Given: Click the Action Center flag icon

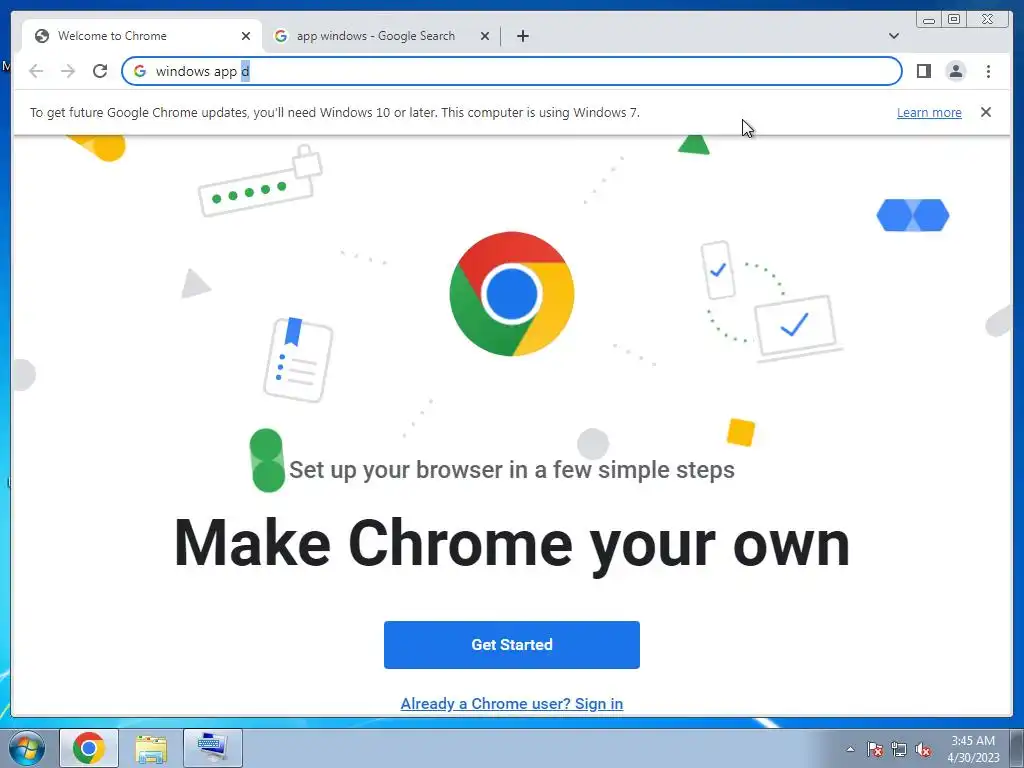Looking at the screenshot, I should 875,749.
